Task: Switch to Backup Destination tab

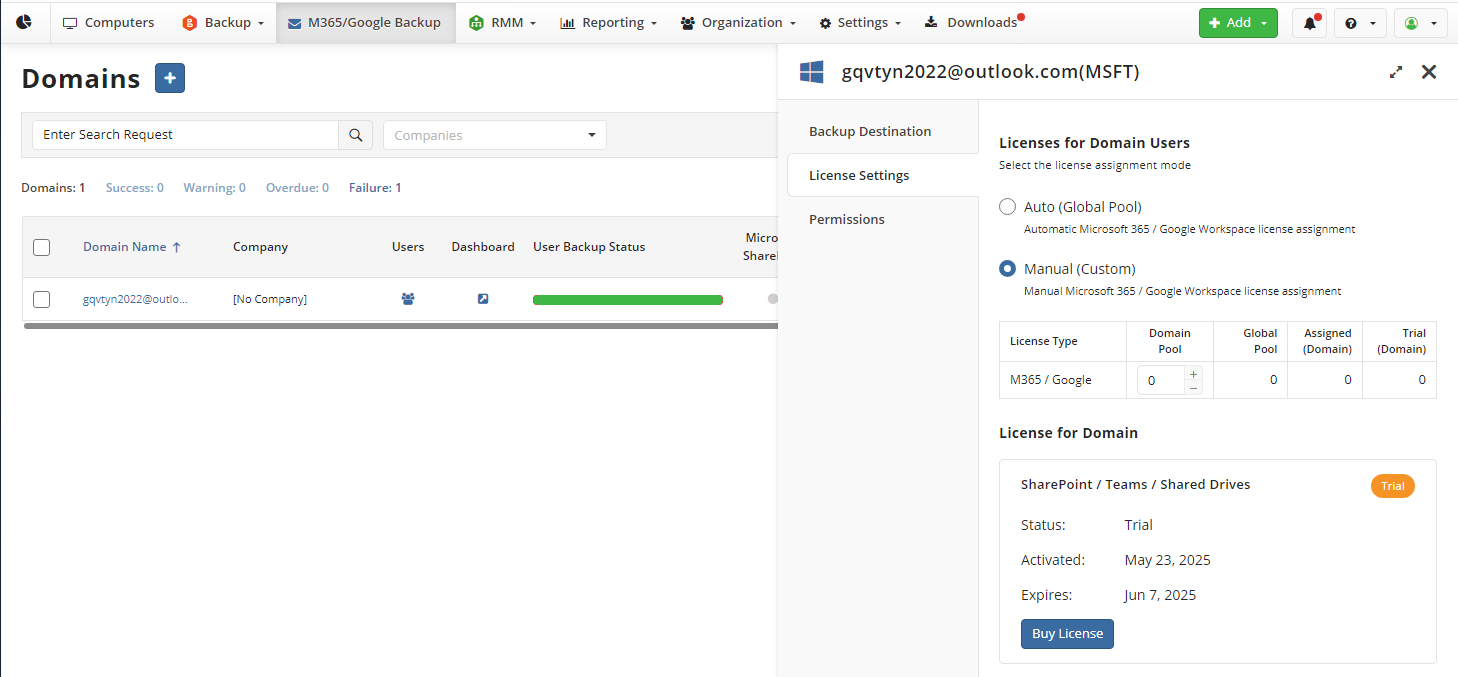Action: (x=870, y=131)
